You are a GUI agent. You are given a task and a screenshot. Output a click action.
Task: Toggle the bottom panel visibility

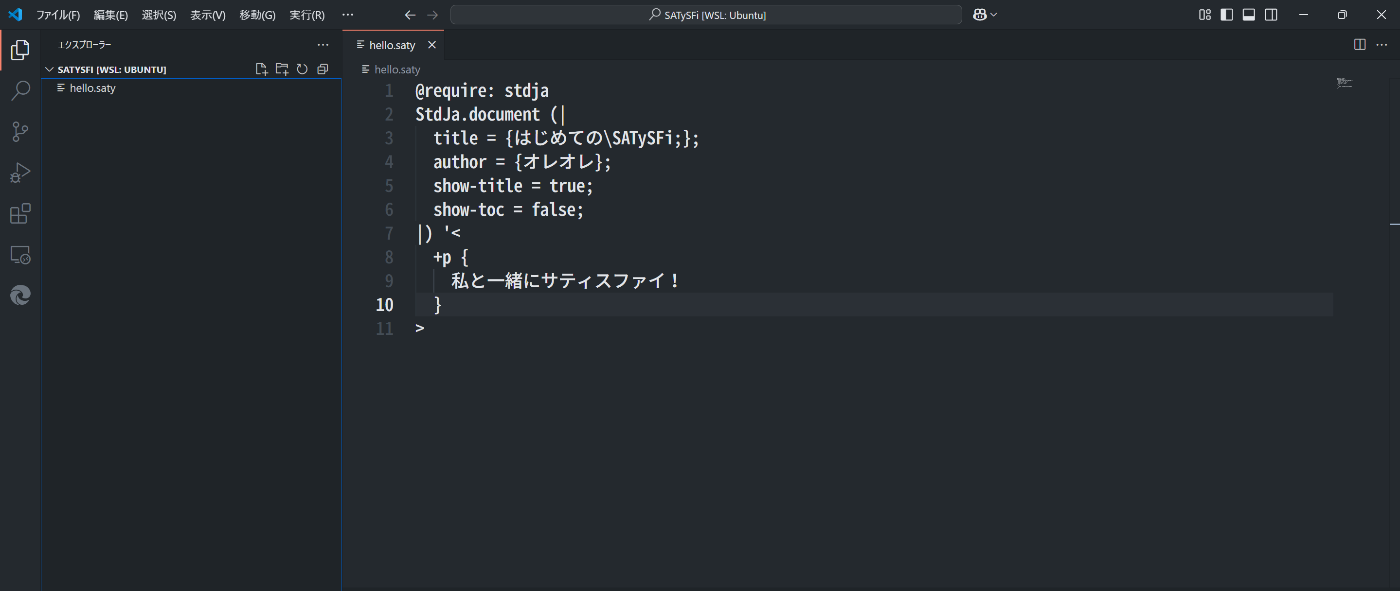[1249, 15]
